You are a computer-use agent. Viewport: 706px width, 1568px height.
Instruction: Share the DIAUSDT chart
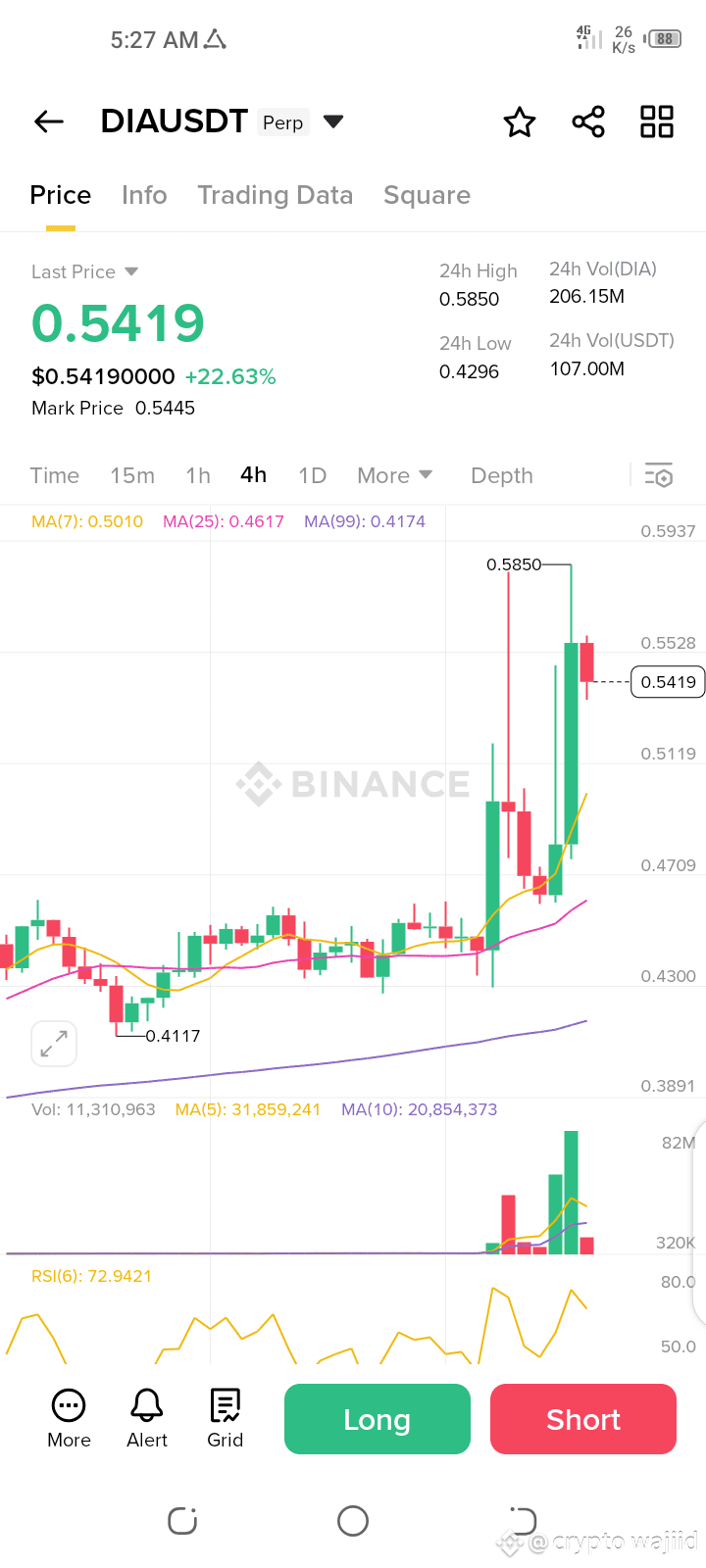pyautogui.click(x=588, y=122)
